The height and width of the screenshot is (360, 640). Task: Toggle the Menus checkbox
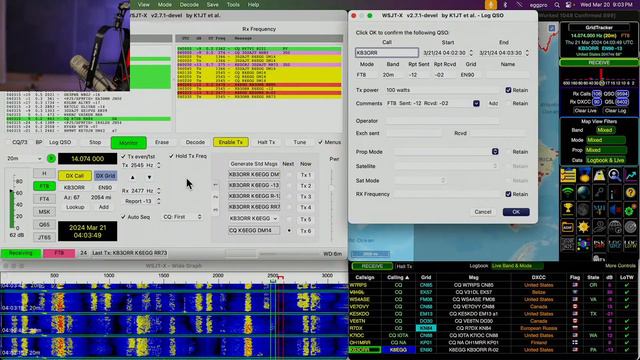tap(320, 142)
